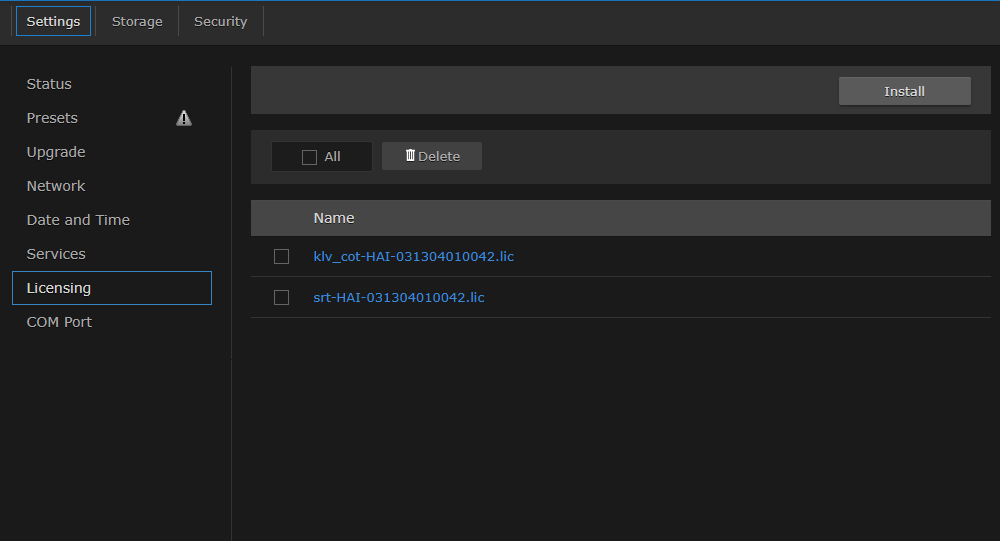
Task: Click the warning icon beside Presets
Action: 184,118
